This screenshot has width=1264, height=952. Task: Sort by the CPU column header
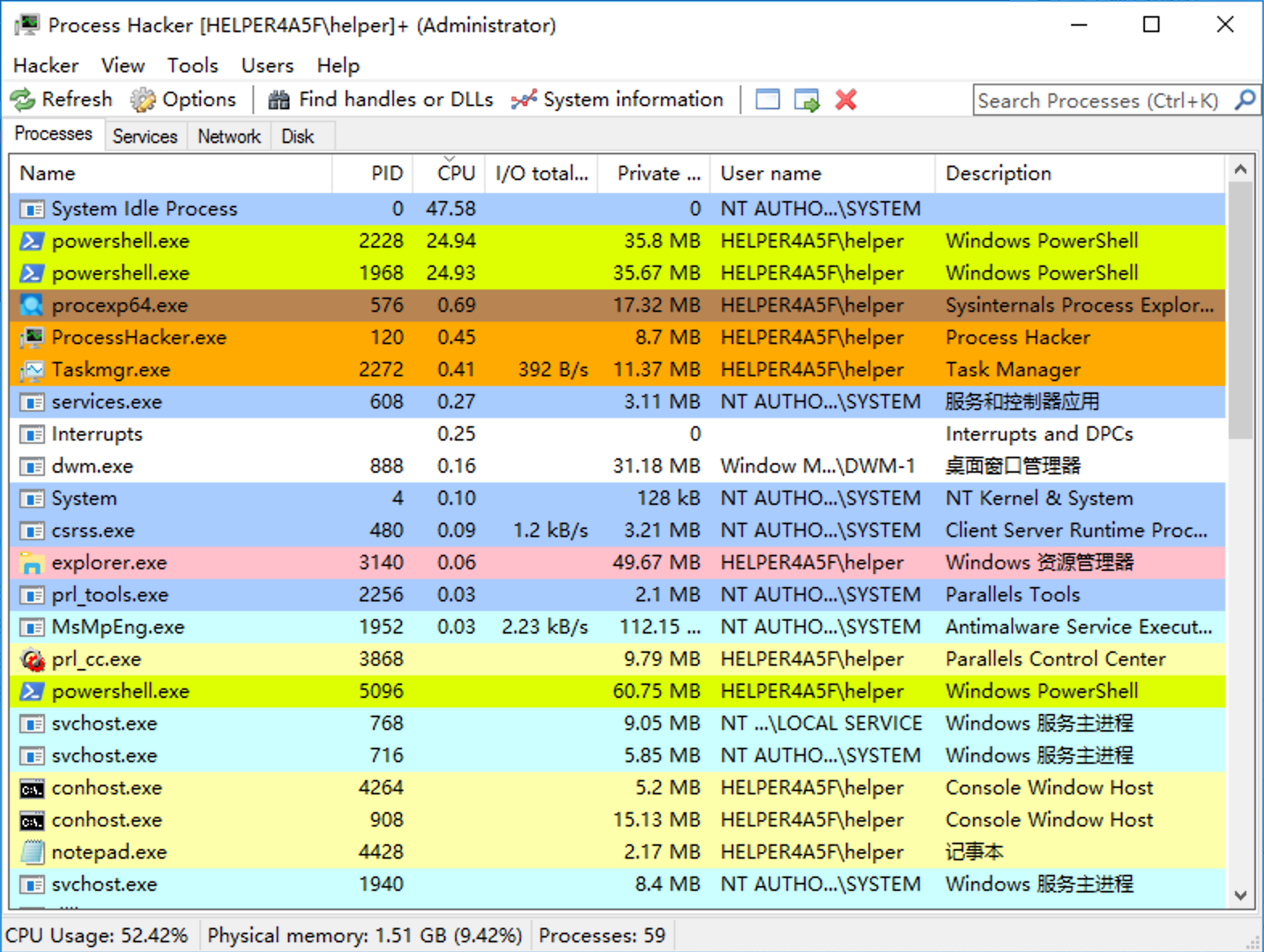coord(455,174)
